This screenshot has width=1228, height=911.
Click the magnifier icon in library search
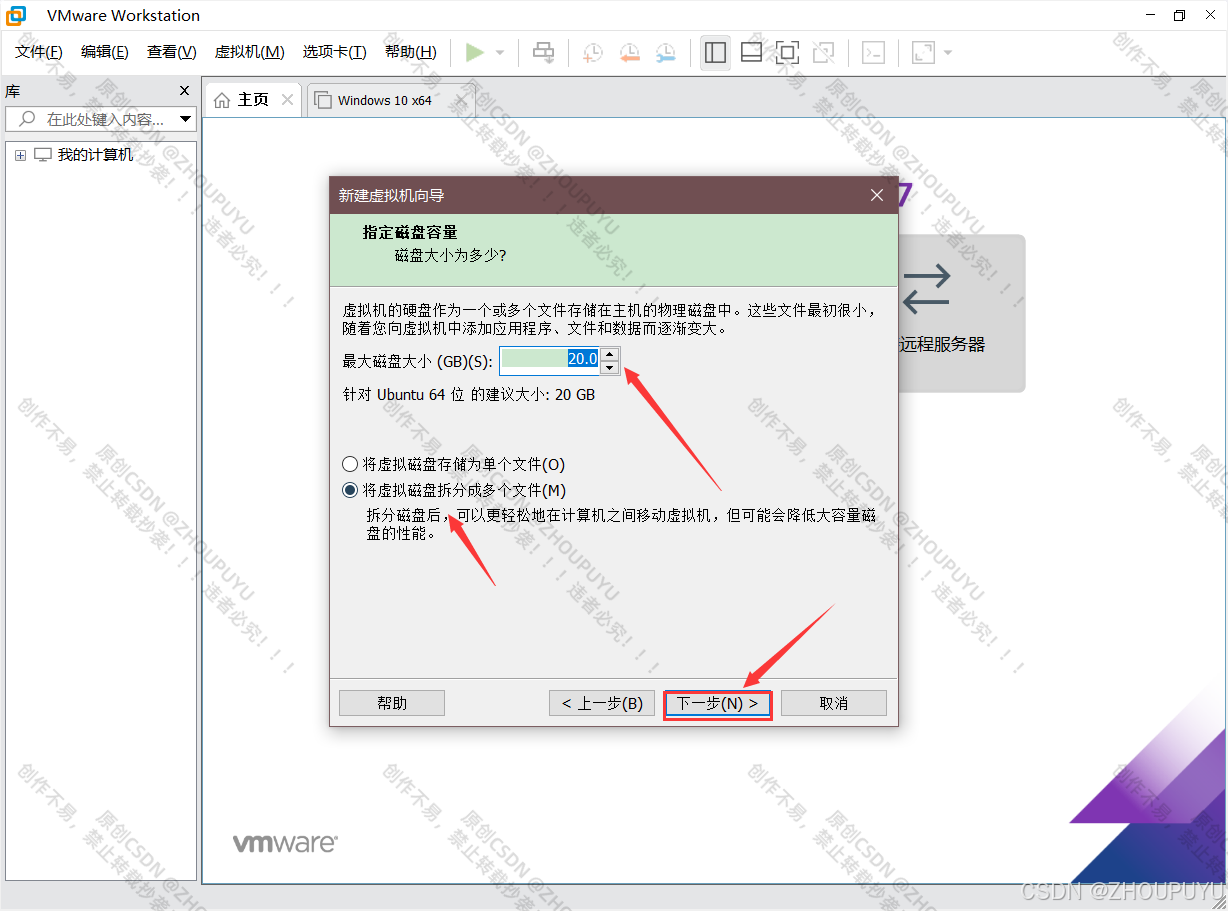26,119
